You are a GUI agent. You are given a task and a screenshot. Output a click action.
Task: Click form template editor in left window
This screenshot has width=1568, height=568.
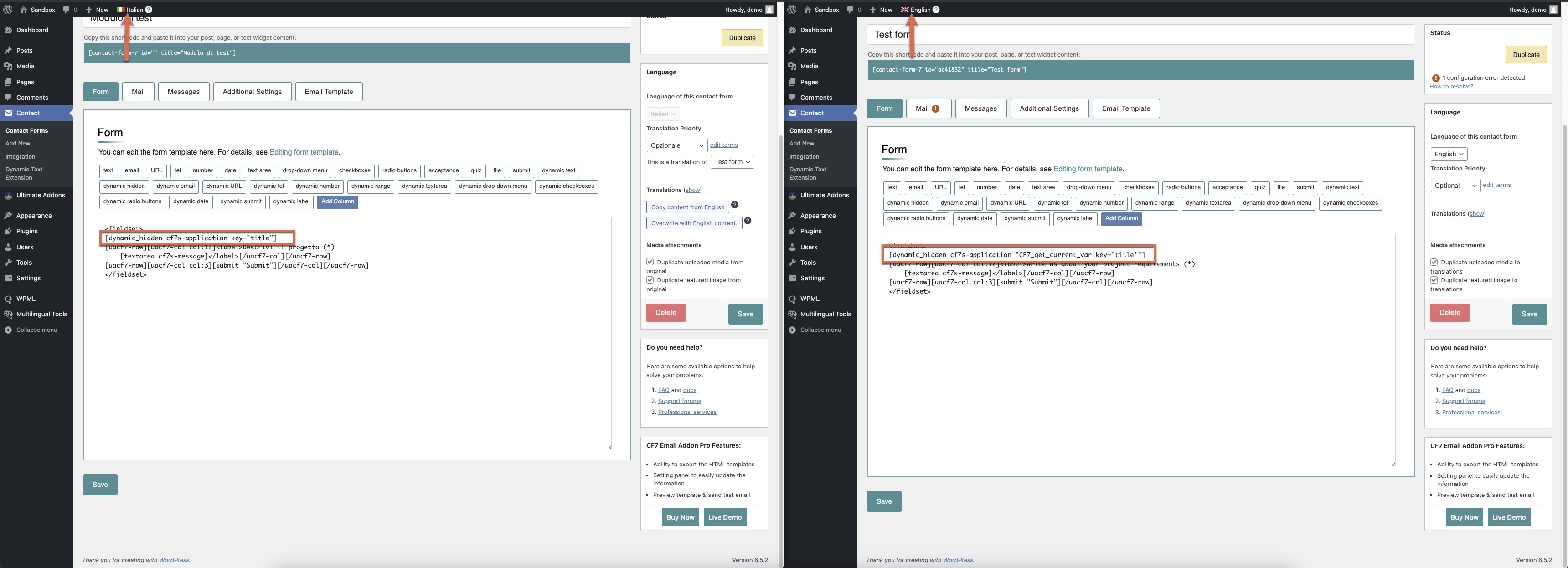pyautogui.click(x=354, y=334)
